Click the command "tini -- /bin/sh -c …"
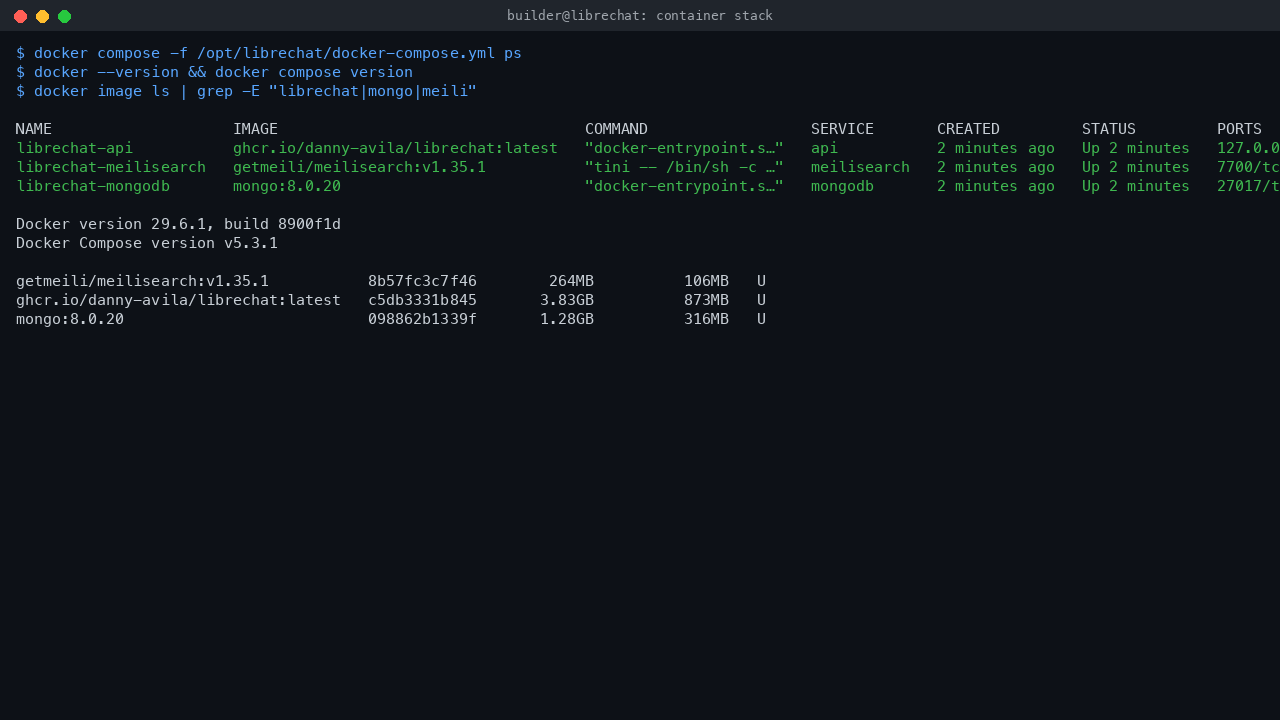 tap(684, 167)
